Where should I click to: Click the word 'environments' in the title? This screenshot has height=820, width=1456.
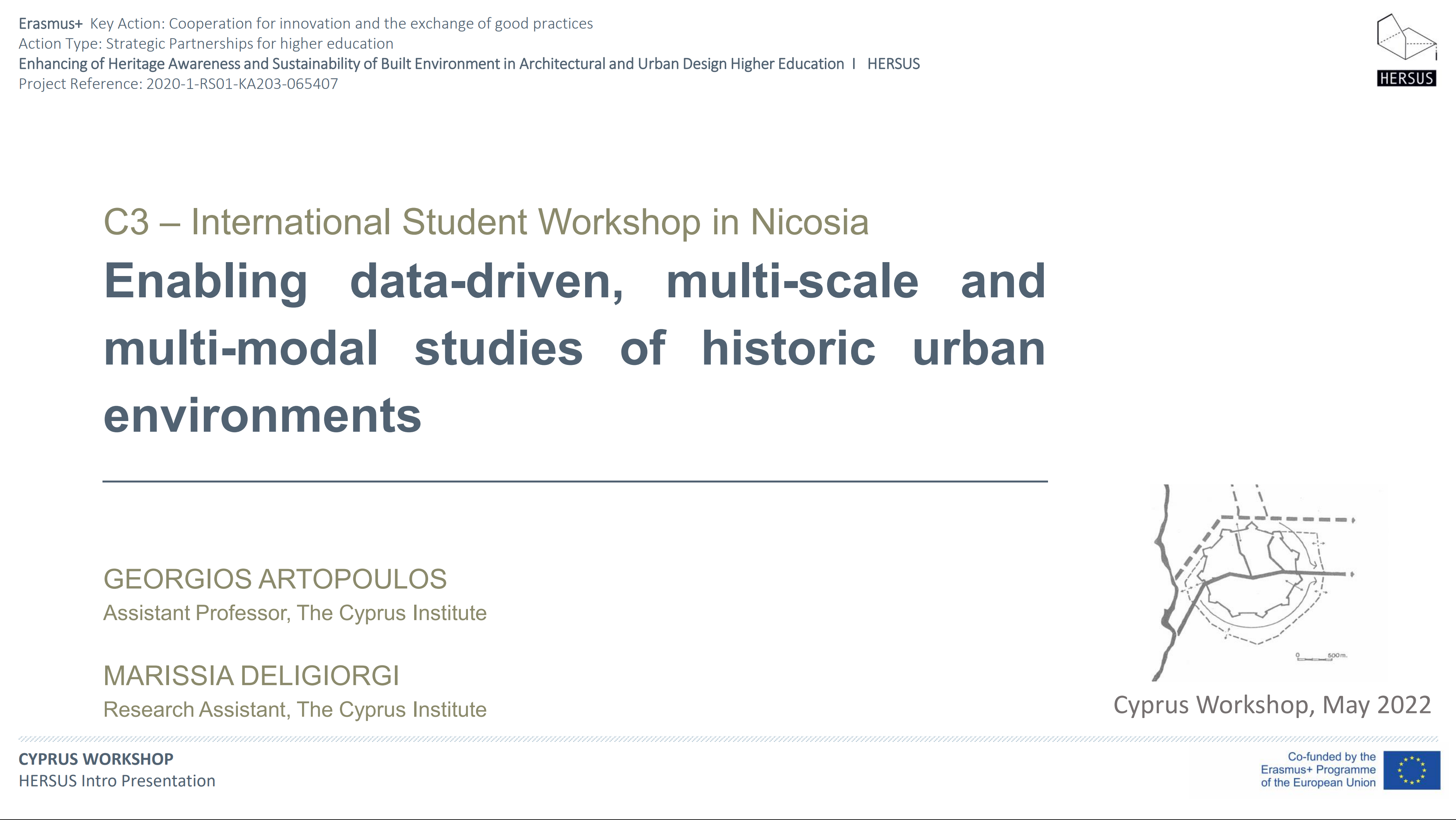pos(262,415)
